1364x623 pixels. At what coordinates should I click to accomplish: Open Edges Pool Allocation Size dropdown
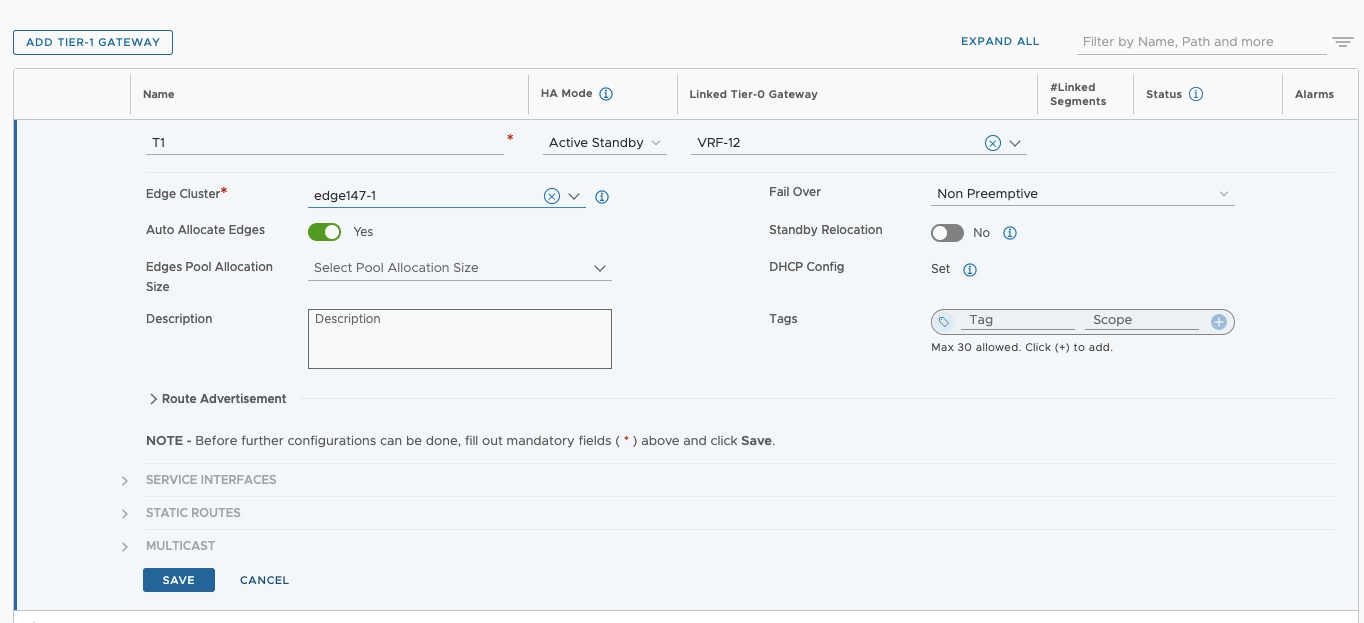(x=459, y=268)
